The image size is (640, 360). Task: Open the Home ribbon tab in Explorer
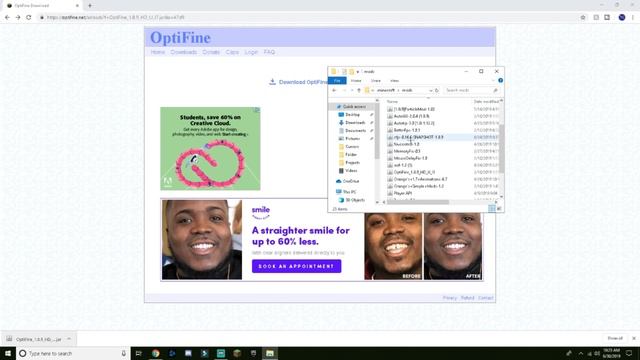356,81
